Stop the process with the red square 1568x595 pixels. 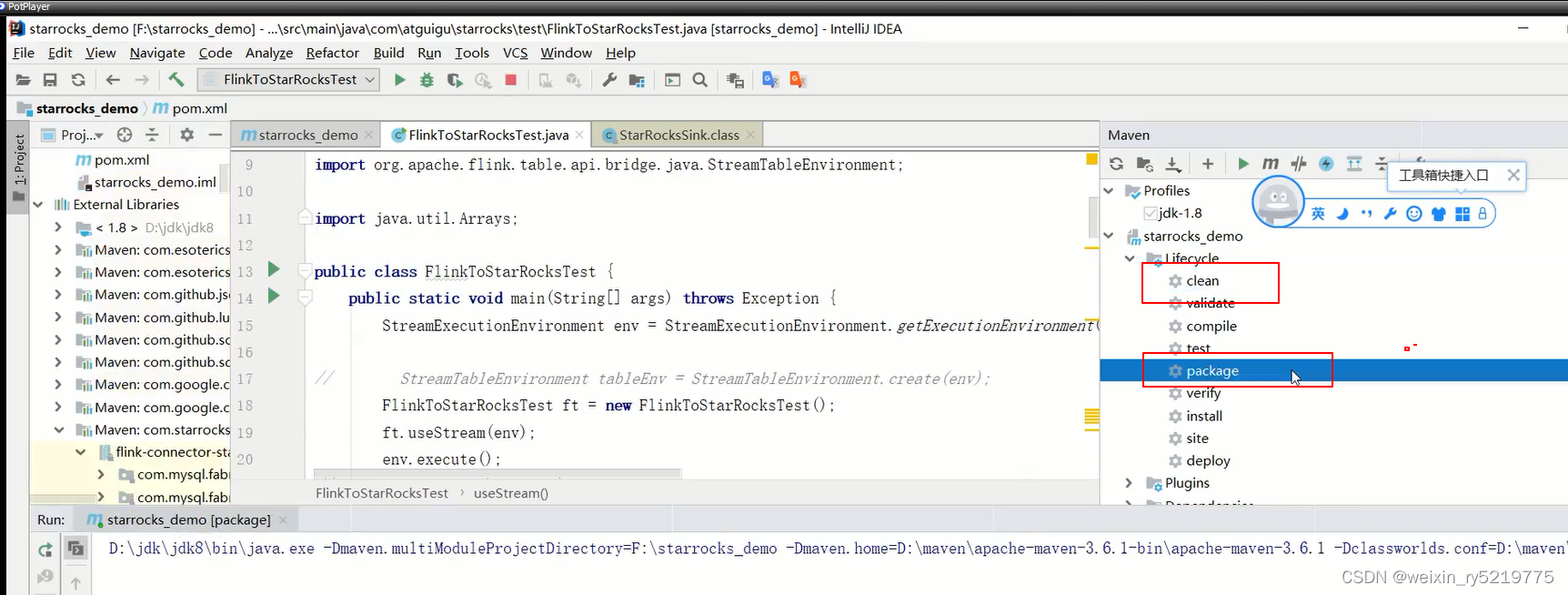click(x=511, y=80)
